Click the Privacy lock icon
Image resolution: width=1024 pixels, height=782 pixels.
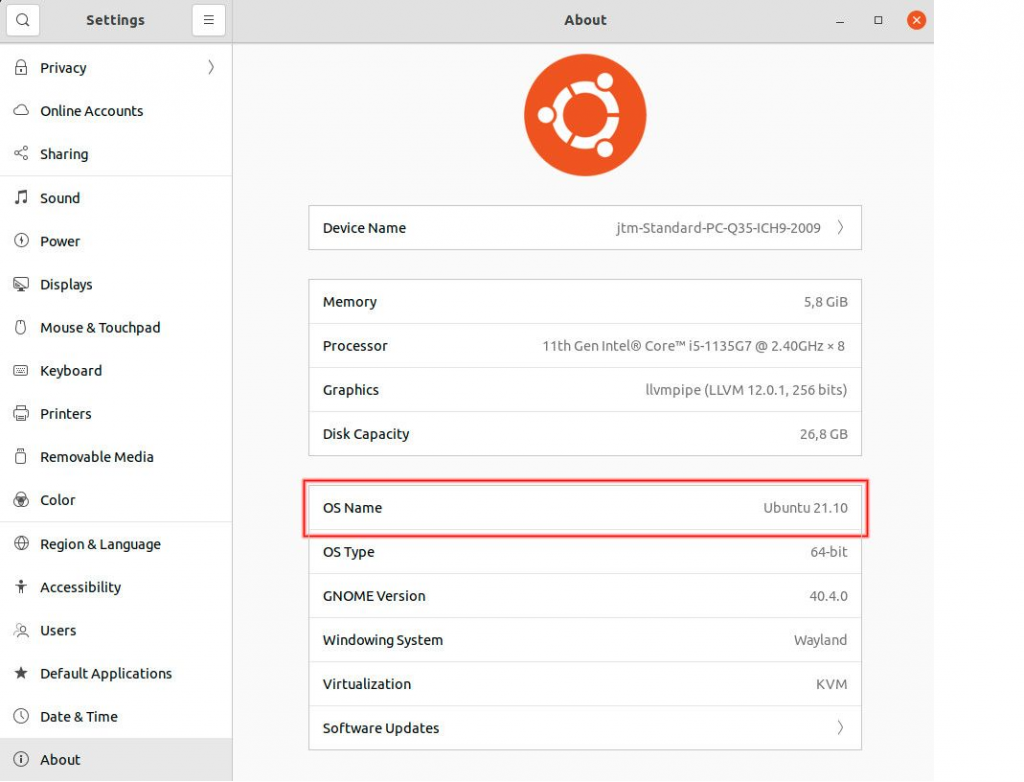point(21,67)
